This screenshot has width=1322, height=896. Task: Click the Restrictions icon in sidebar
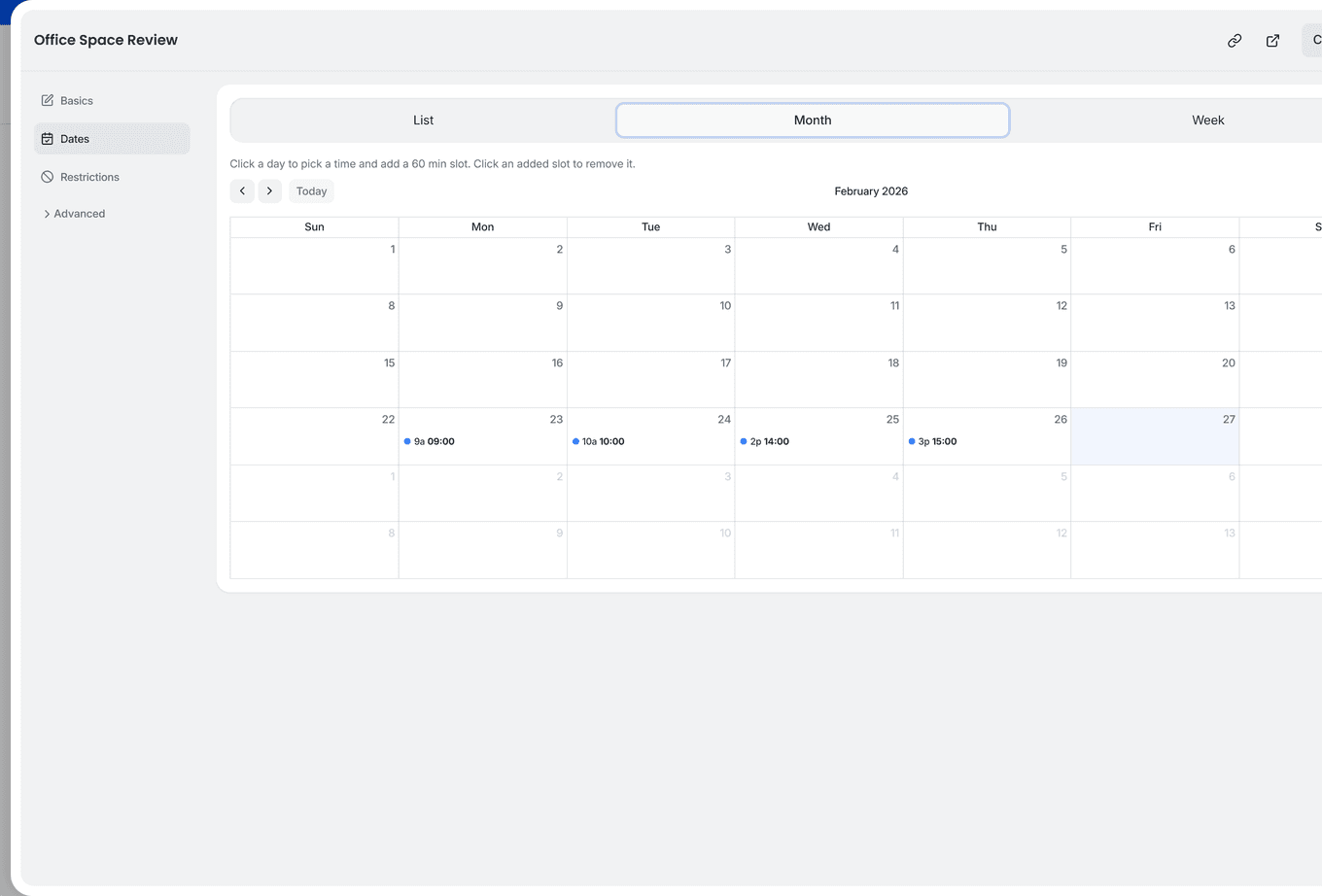click(x=48, y=177)
